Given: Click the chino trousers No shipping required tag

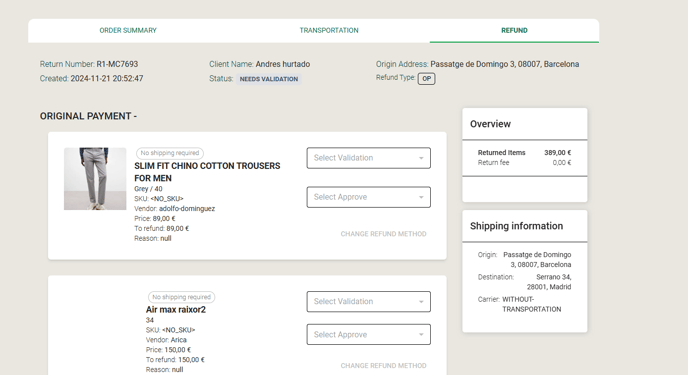Looking at the screenshot, I should (x=170, y=153).
